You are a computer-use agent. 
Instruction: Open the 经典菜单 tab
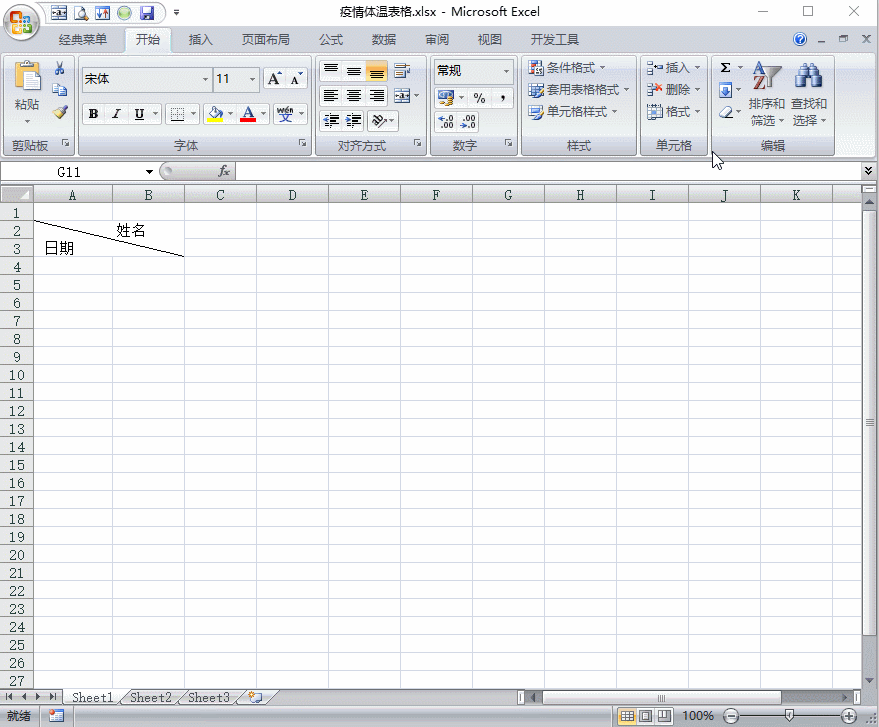82,39
